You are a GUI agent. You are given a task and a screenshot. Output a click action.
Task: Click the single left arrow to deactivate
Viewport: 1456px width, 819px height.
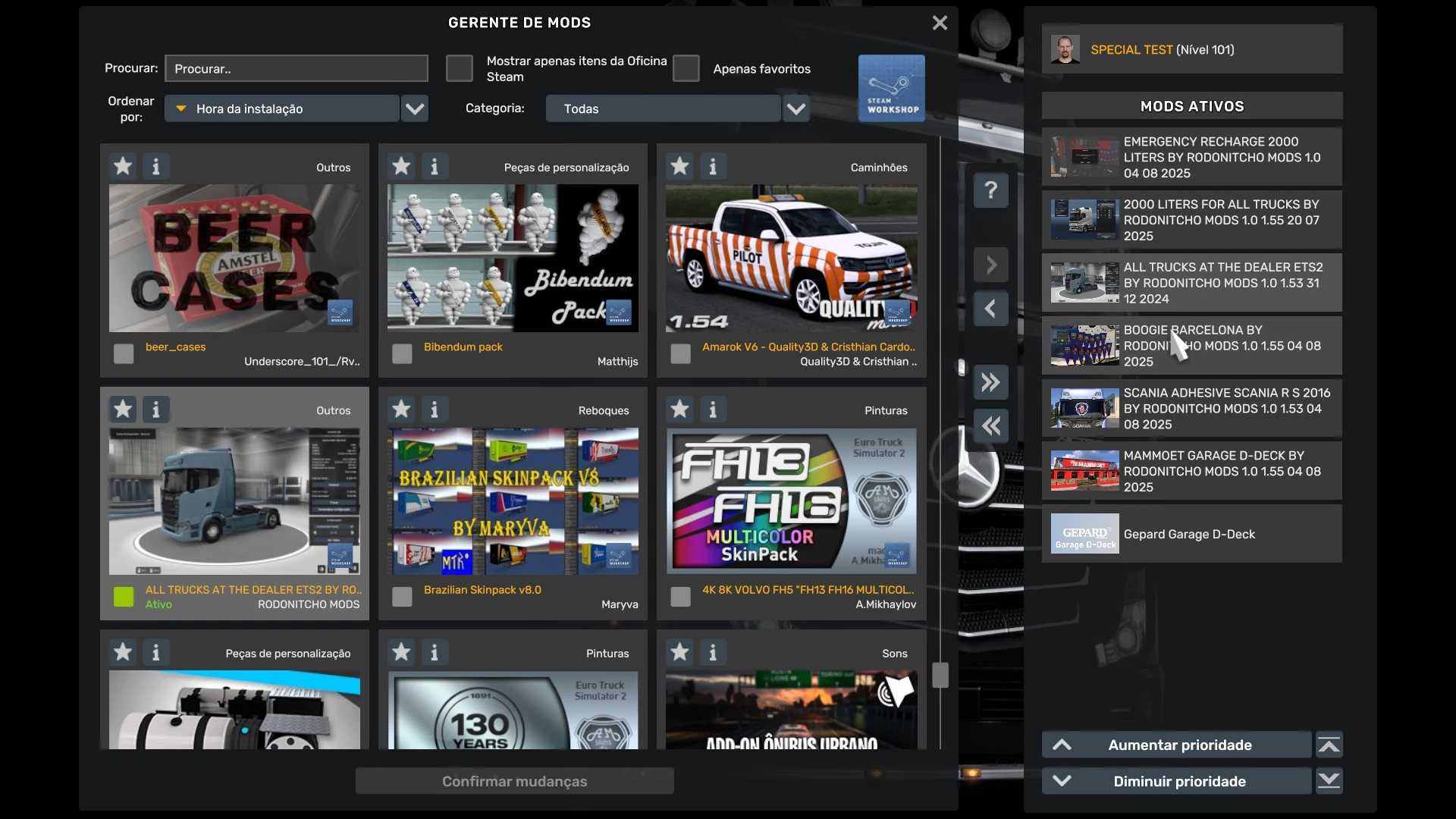[x=990, y=309]
